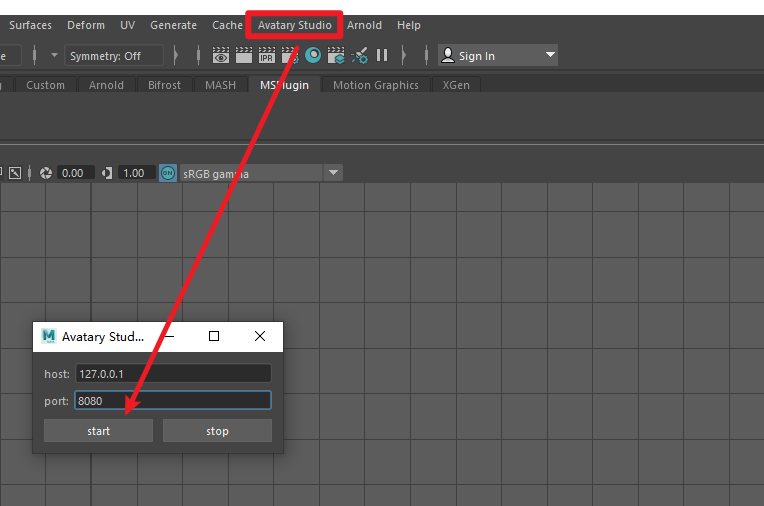The image size is (764, 506).
Task: Open the Arnold menu
Action: 364,25
